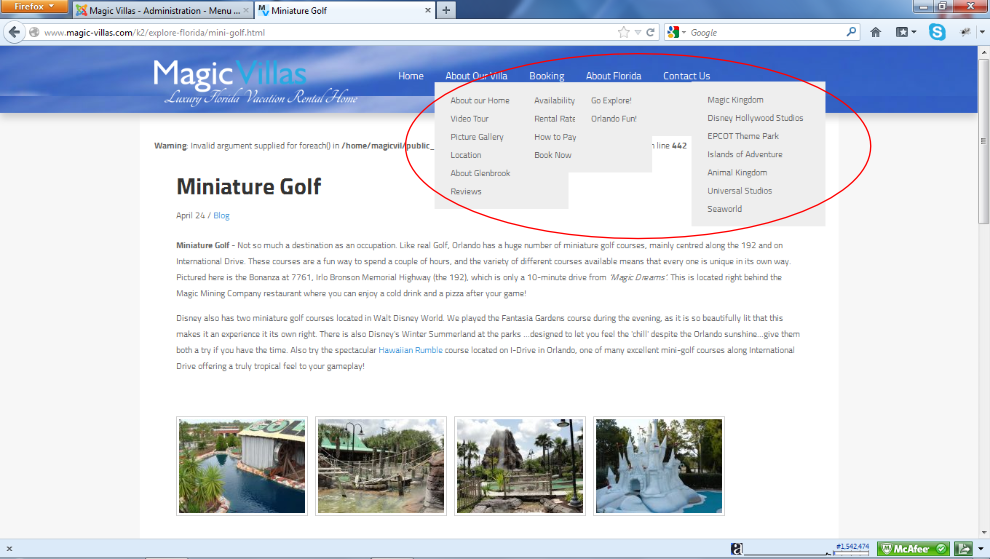
Task: Open the first mini golf water thumbnail
Action: 242,466
